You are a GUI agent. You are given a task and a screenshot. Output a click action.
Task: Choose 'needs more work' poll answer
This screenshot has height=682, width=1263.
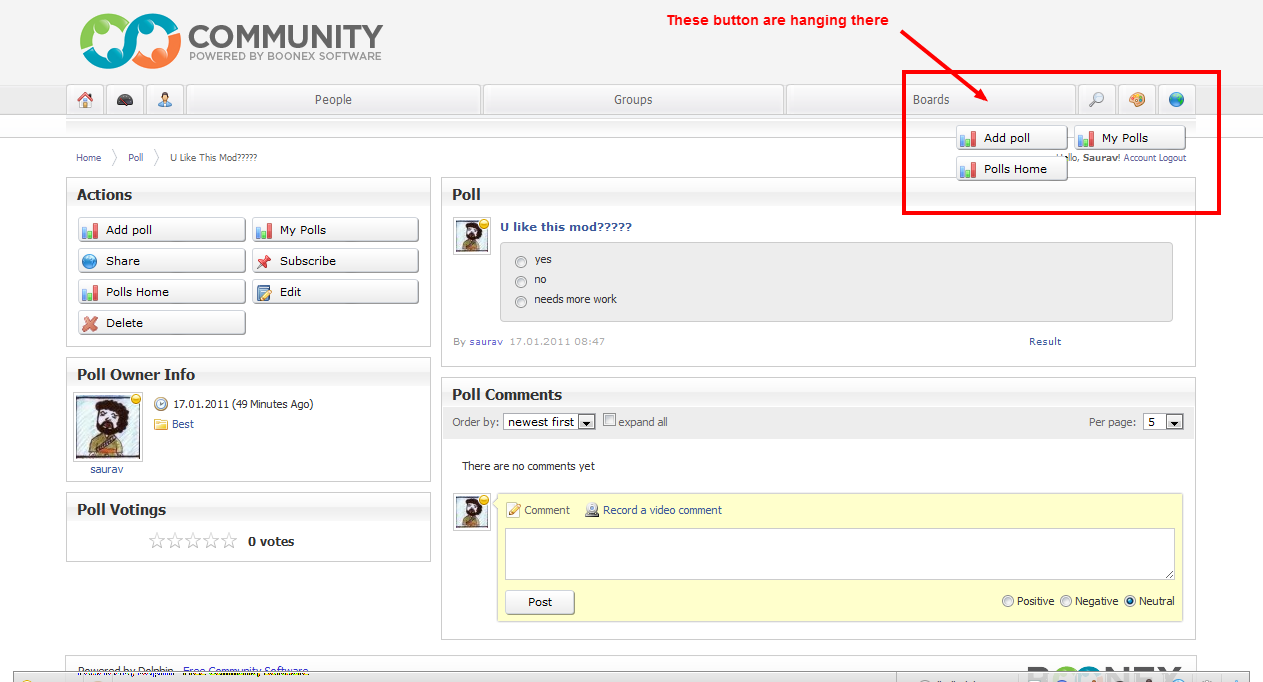coord(521,301)
